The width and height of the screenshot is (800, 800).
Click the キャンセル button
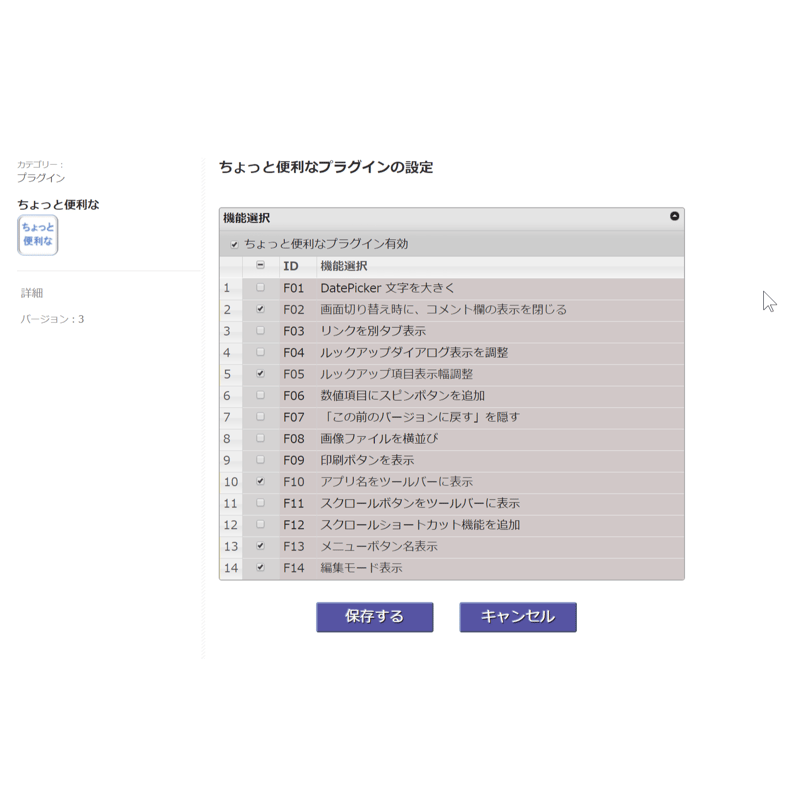point(516,617)
